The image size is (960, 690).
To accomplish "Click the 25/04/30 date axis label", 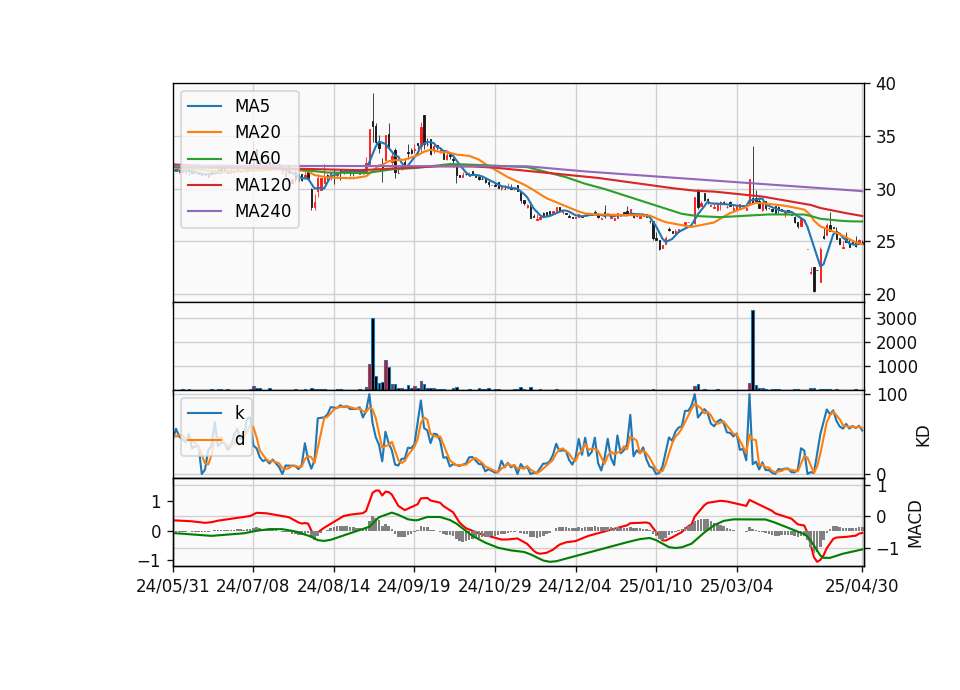I will pos(862,586).
